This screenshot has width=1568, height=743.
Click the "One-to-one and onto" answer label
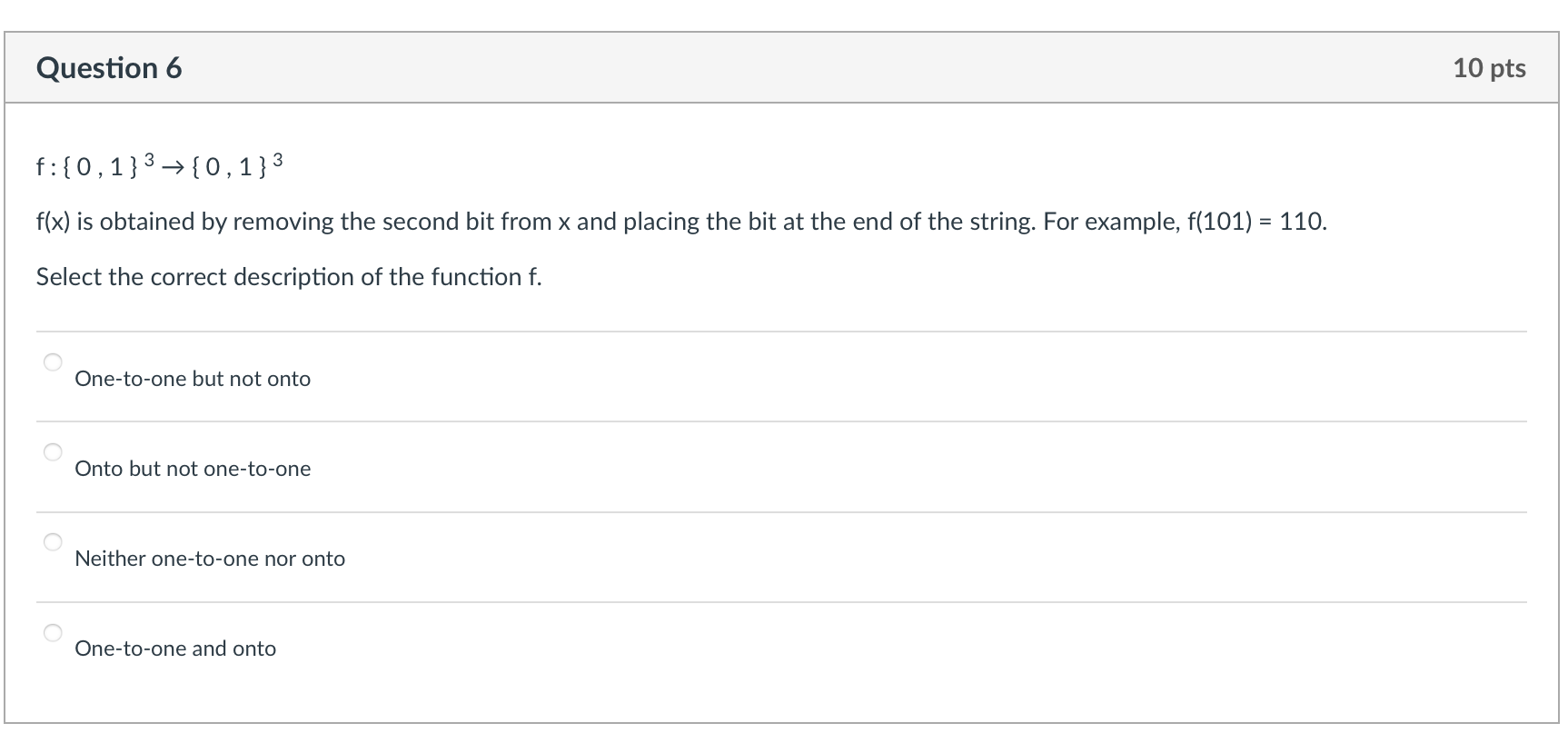(x=175, y=649)
